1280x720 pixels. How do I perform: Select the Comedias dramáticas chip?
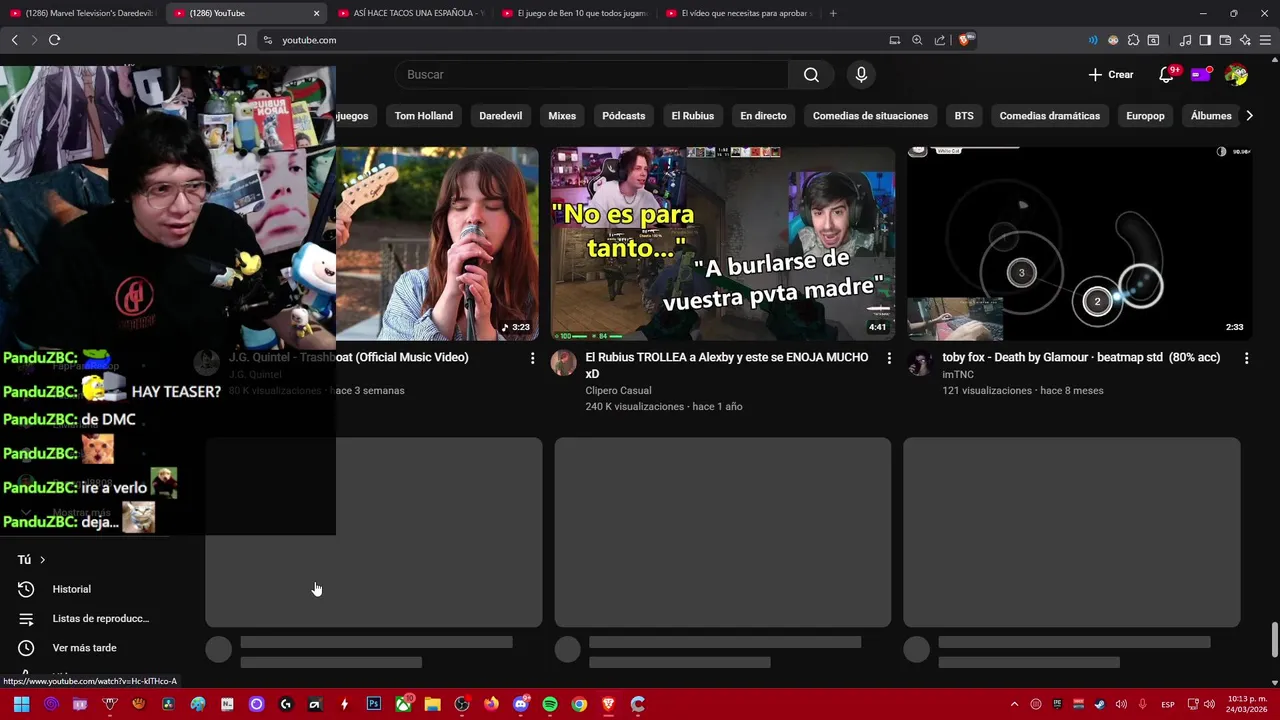click(1050, 116)
